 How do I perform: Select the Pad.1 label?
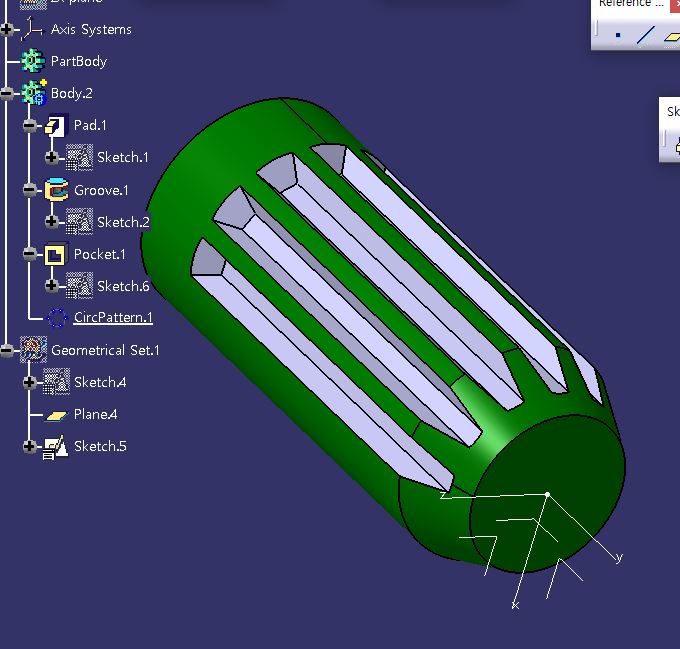(x=90, y=125)
